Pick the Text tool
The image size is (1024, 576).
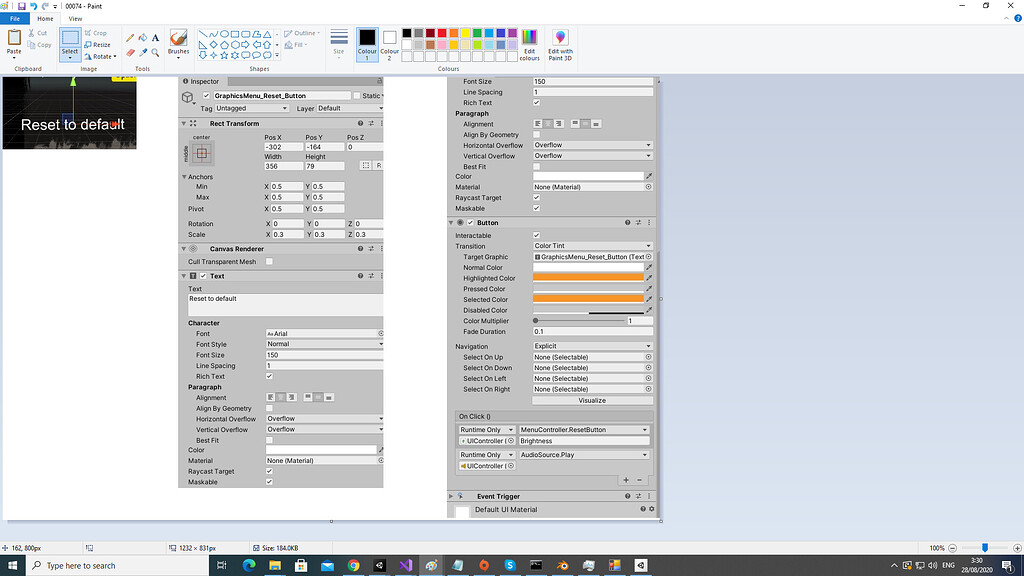(x=155, y=38)
